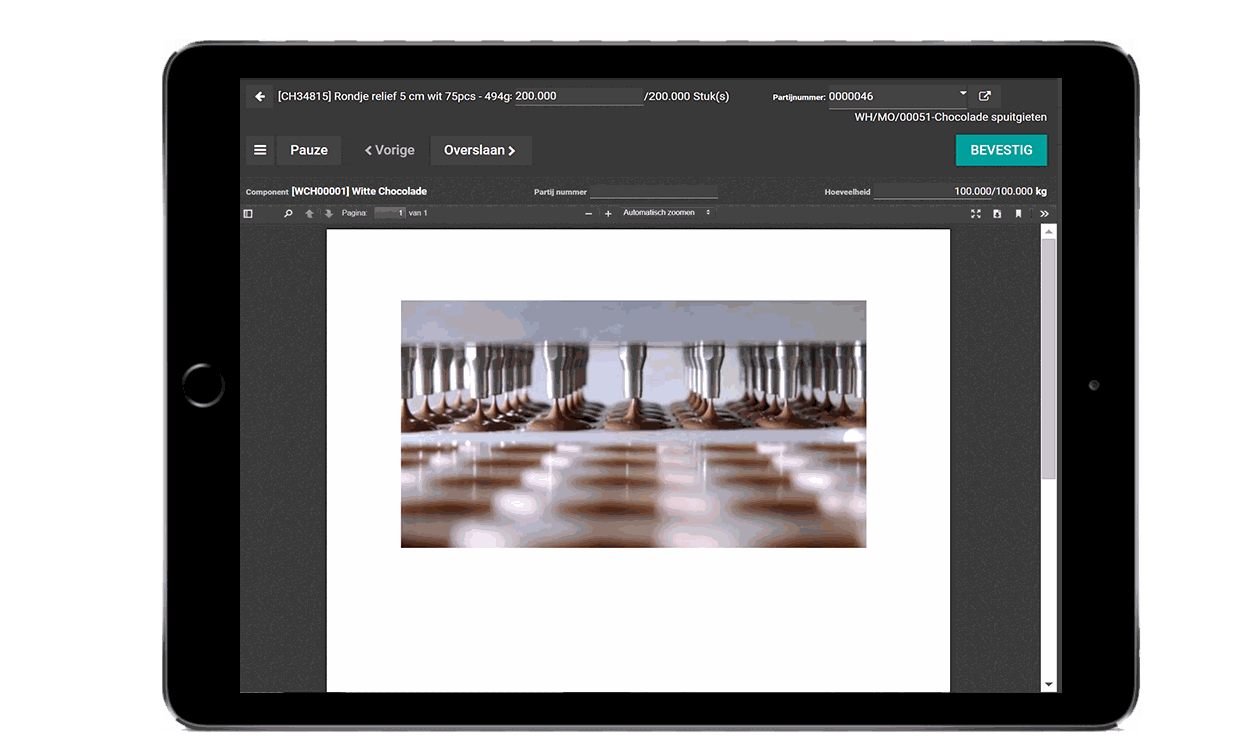Expand the PDF tools double-chevron menu
The height and width of the screenshot is (756, 1260).
(x=1044, y=213)
